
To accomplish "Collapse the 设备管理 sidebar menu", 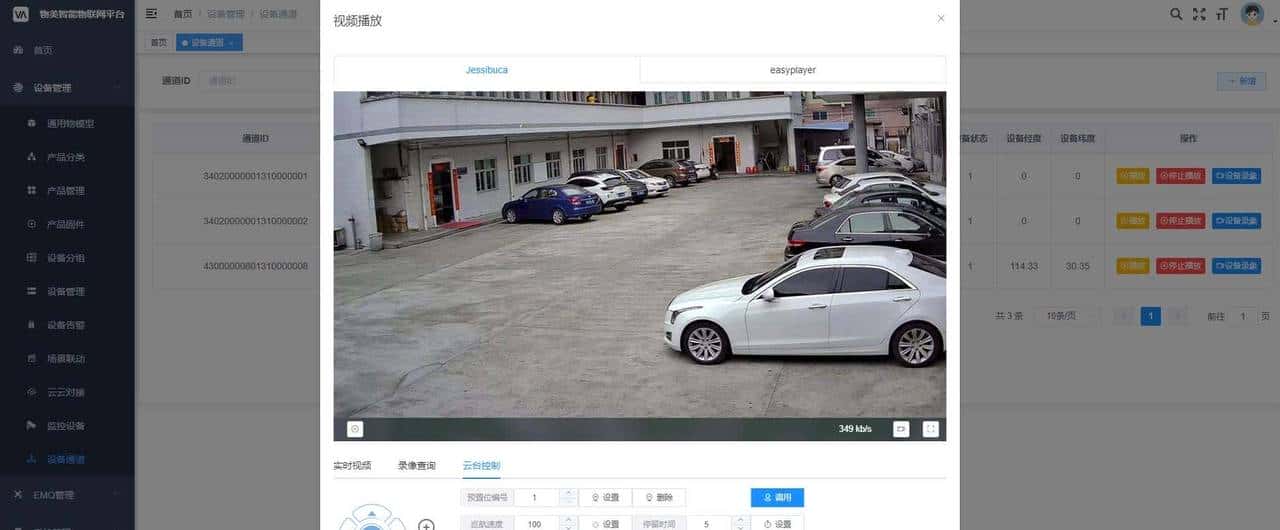I will pos(67,87).
